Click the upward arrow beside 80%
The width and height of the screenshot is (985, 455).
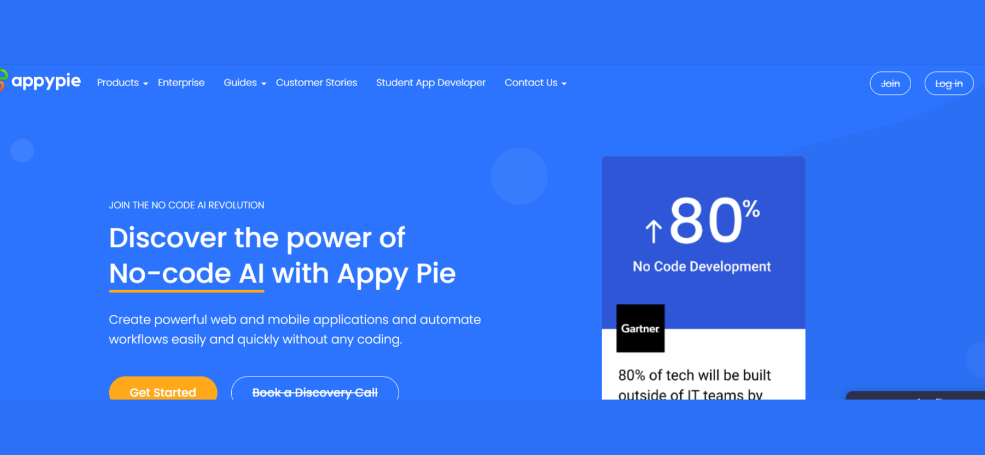tap(653, 231)
